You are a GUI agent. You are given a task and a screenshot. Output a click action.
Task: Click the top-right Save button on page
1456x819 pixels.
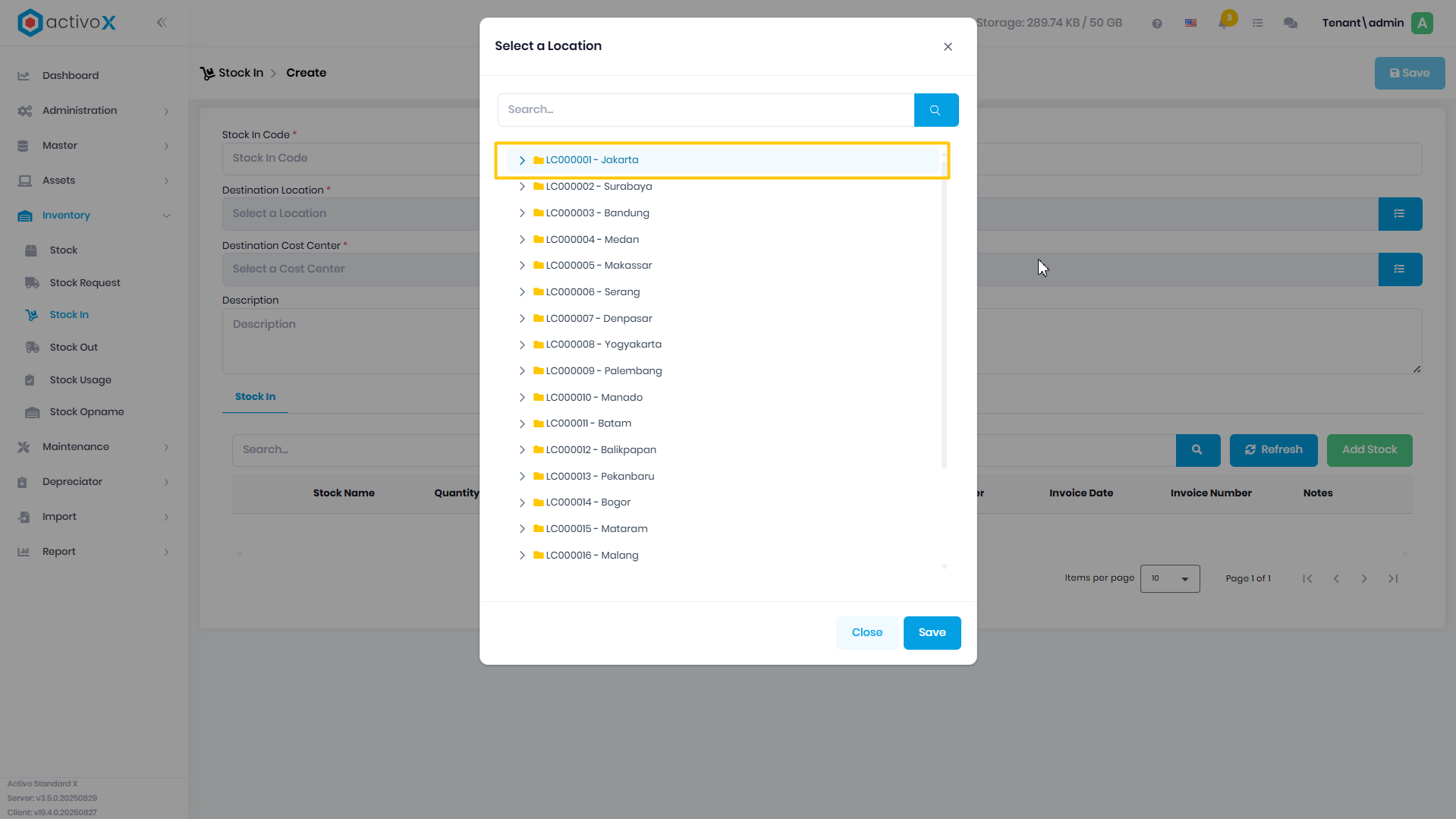click(x=1409, y=74)
